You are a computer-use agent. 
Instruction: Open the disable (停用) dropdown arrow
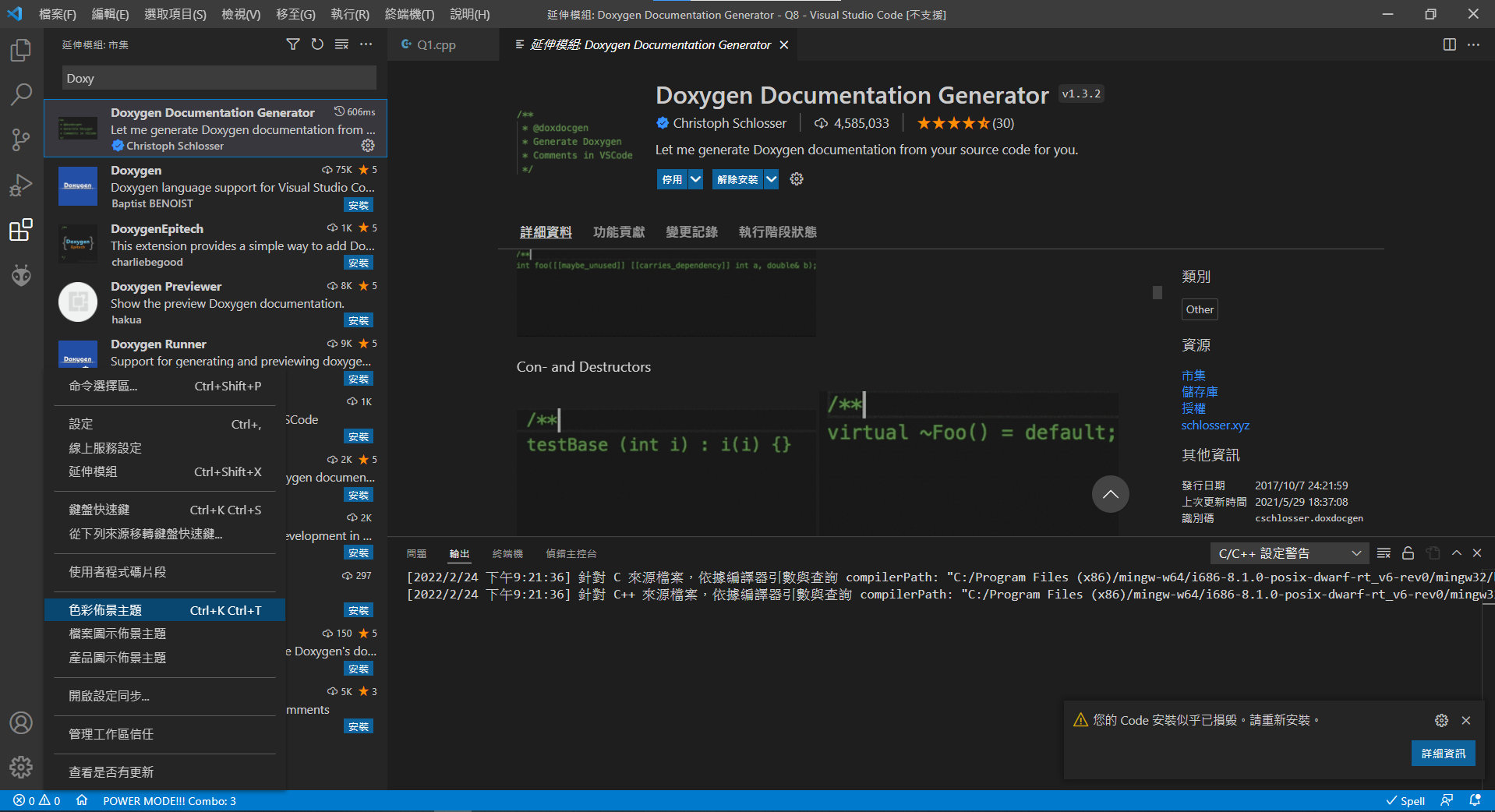point(696,179)
